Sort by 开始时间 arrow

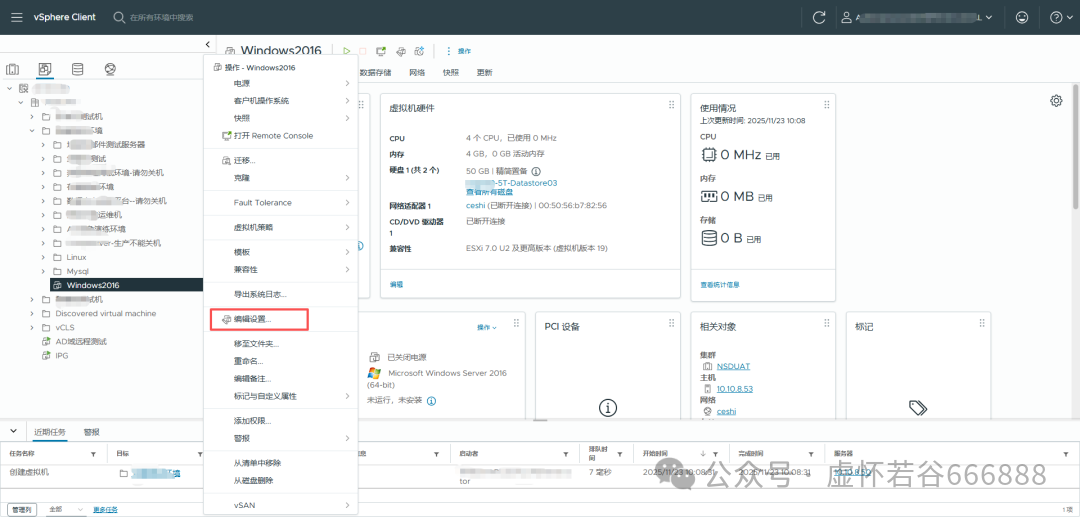[x=703, y=454]
